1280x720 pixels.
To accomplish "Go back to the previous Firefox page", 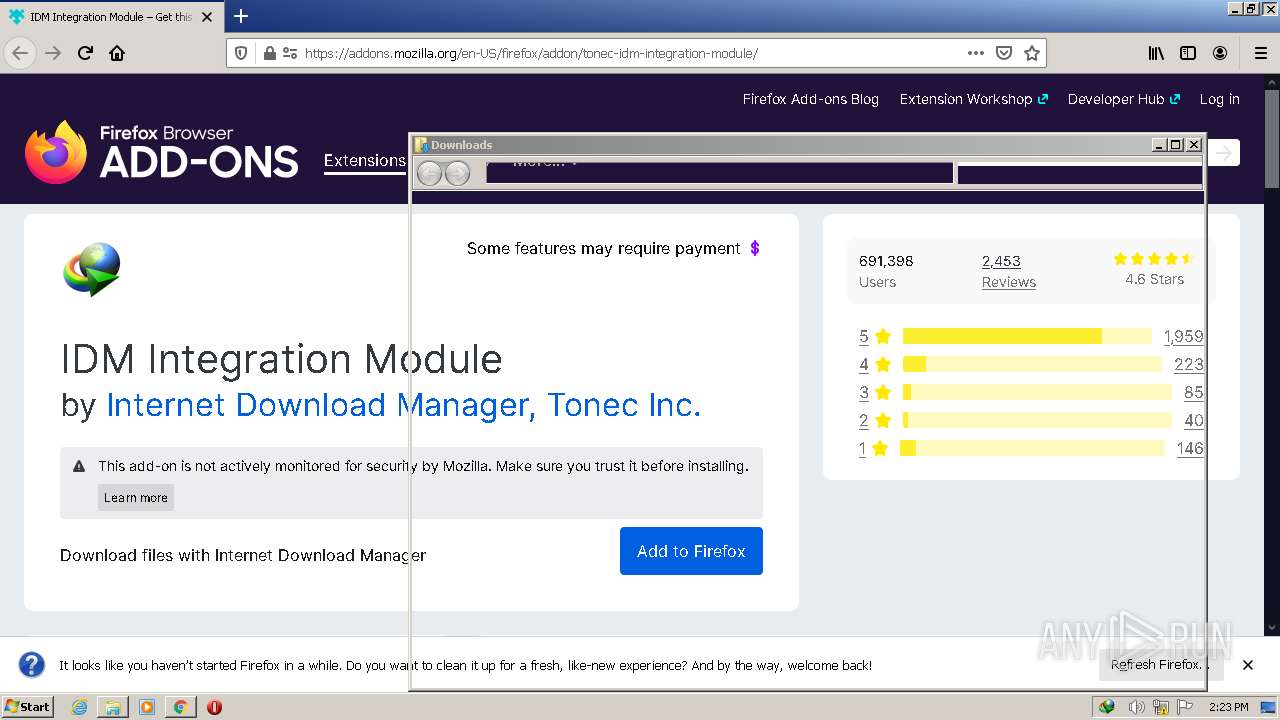I will point(20,53).
